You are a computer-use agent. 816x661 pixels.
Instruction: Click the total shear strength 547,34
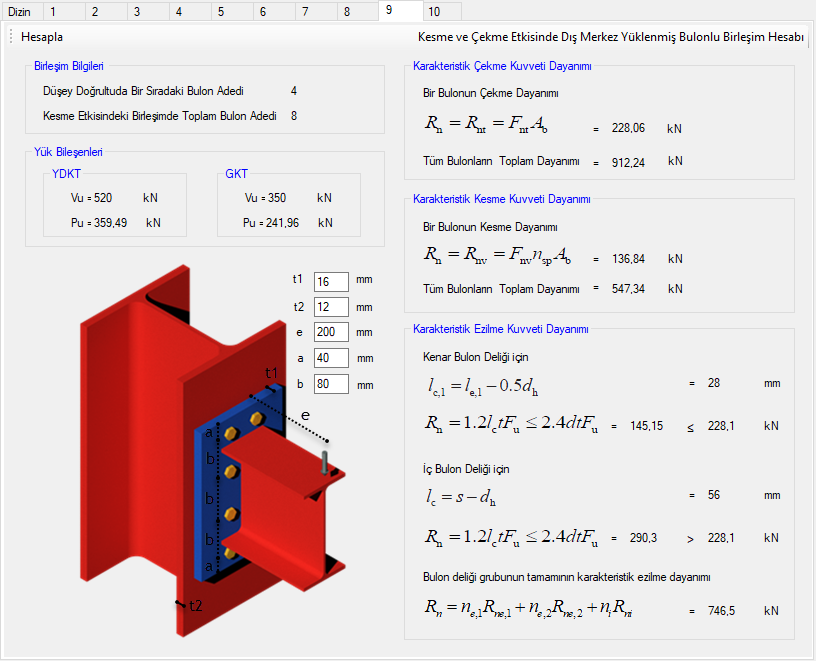(x=628, y=289)
